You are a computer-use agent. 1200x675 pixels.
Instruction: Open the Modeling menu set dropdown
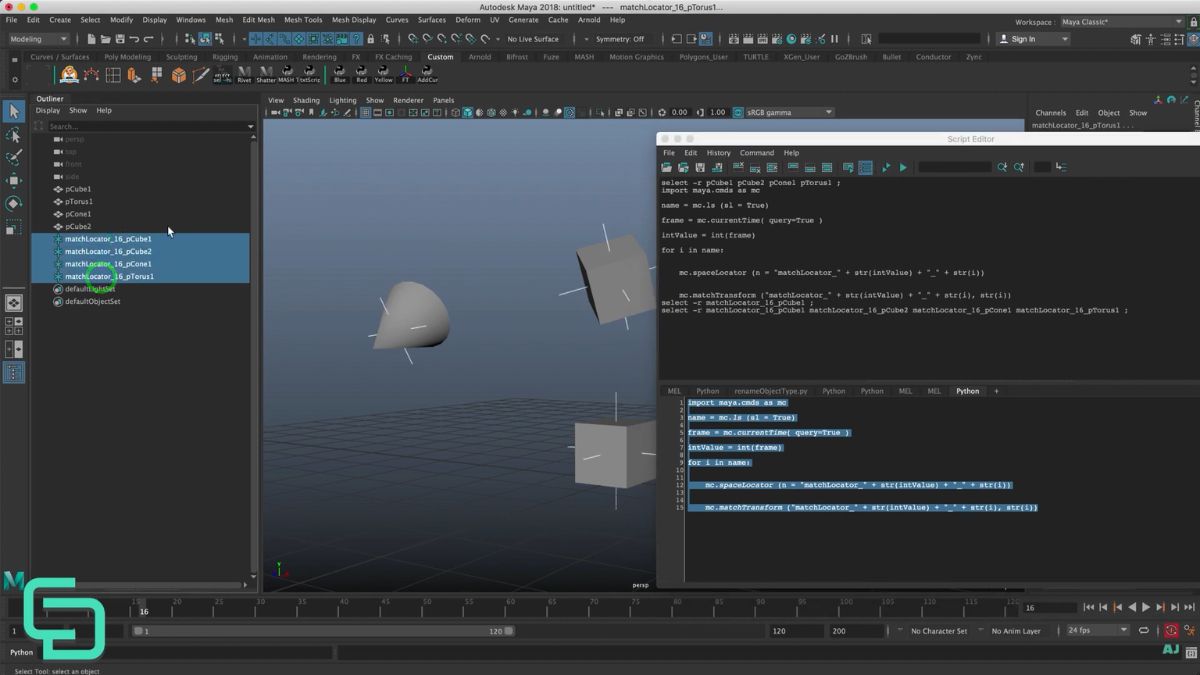[x=38, y=39]
